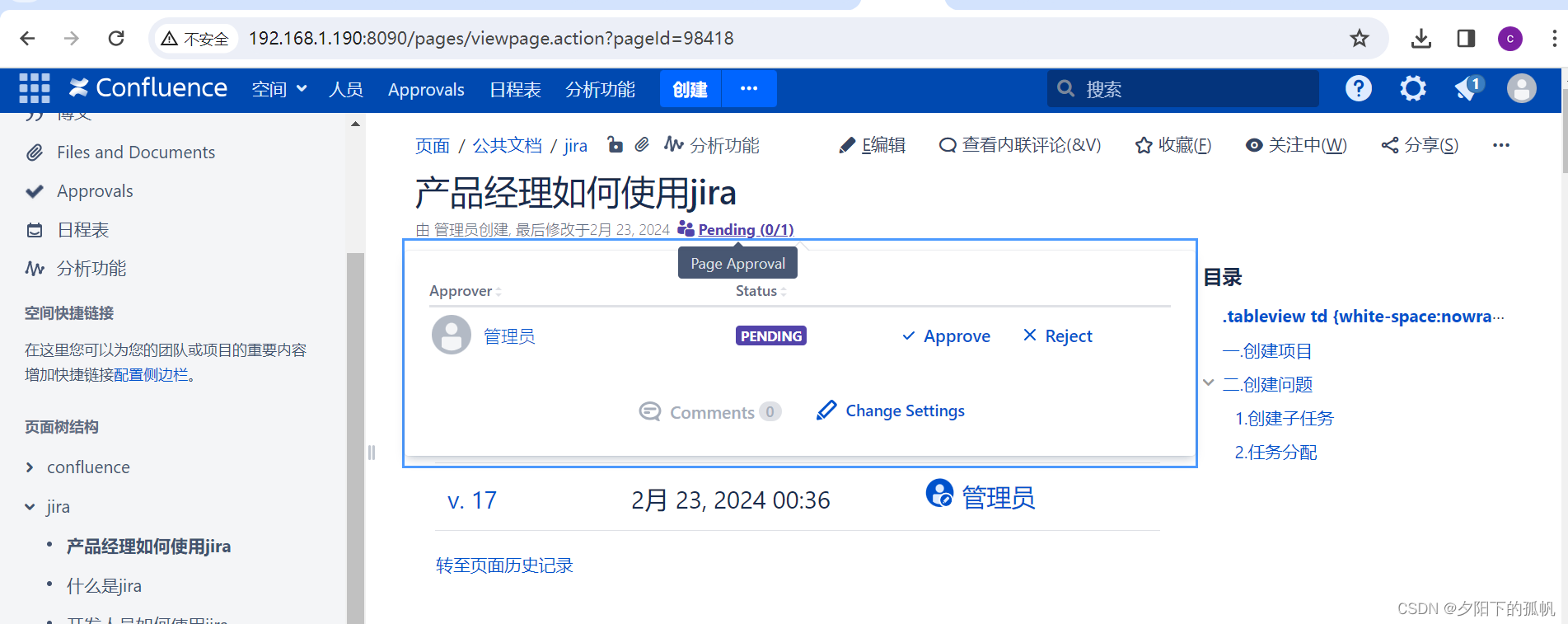Image resolution: width=1568 pixels, height=624 pixels.
Task: Click the version author avatar icon
Action: [939, 493]
